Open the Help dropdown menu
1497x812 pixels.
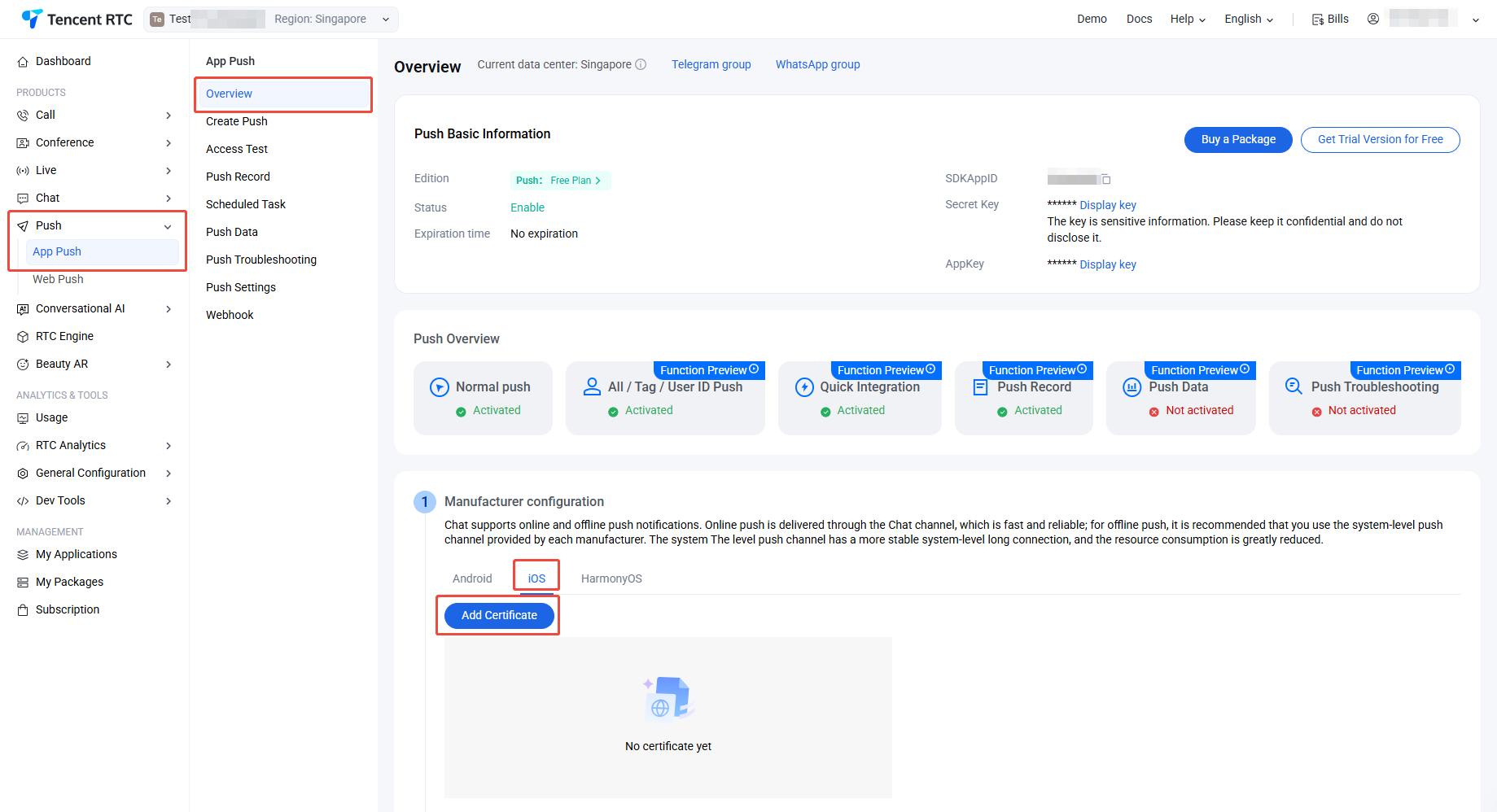click(1188, 19)
